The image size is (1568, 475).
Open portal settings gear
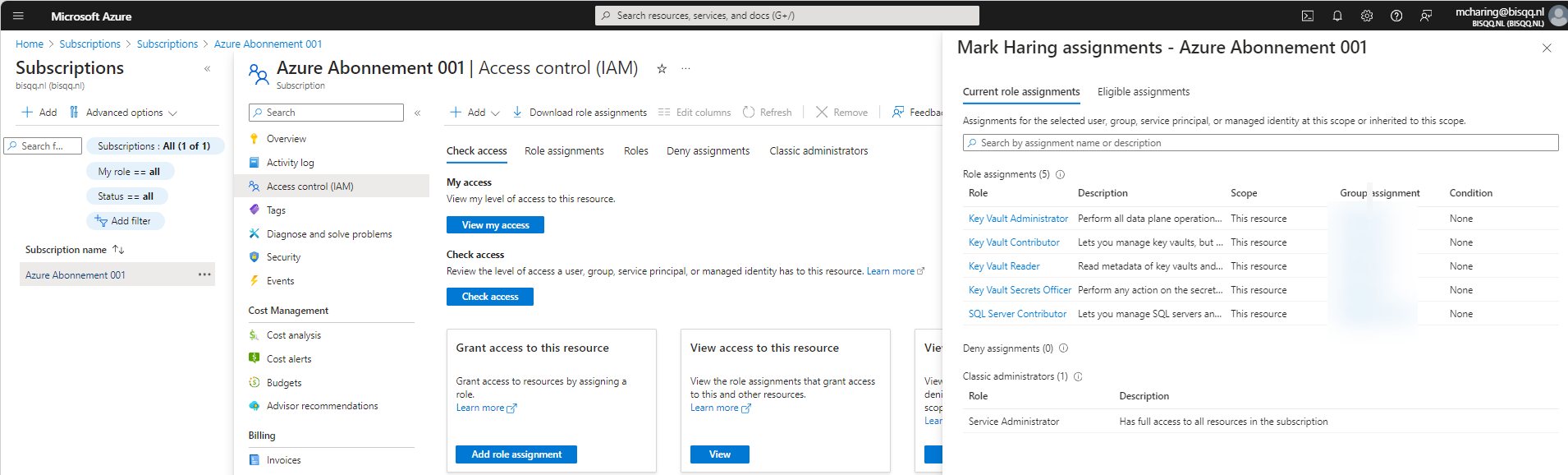click(1367, 16)
